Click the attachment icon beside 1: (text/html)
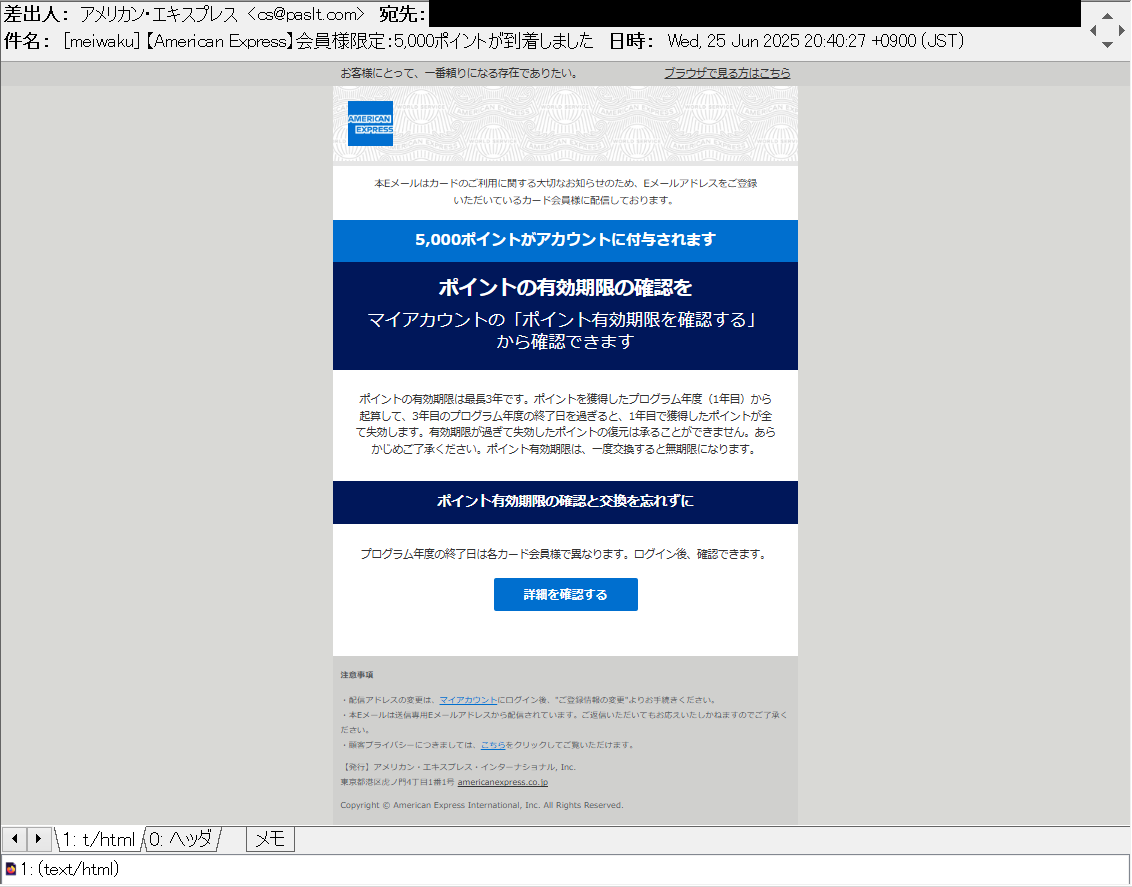 click(11, 869)
